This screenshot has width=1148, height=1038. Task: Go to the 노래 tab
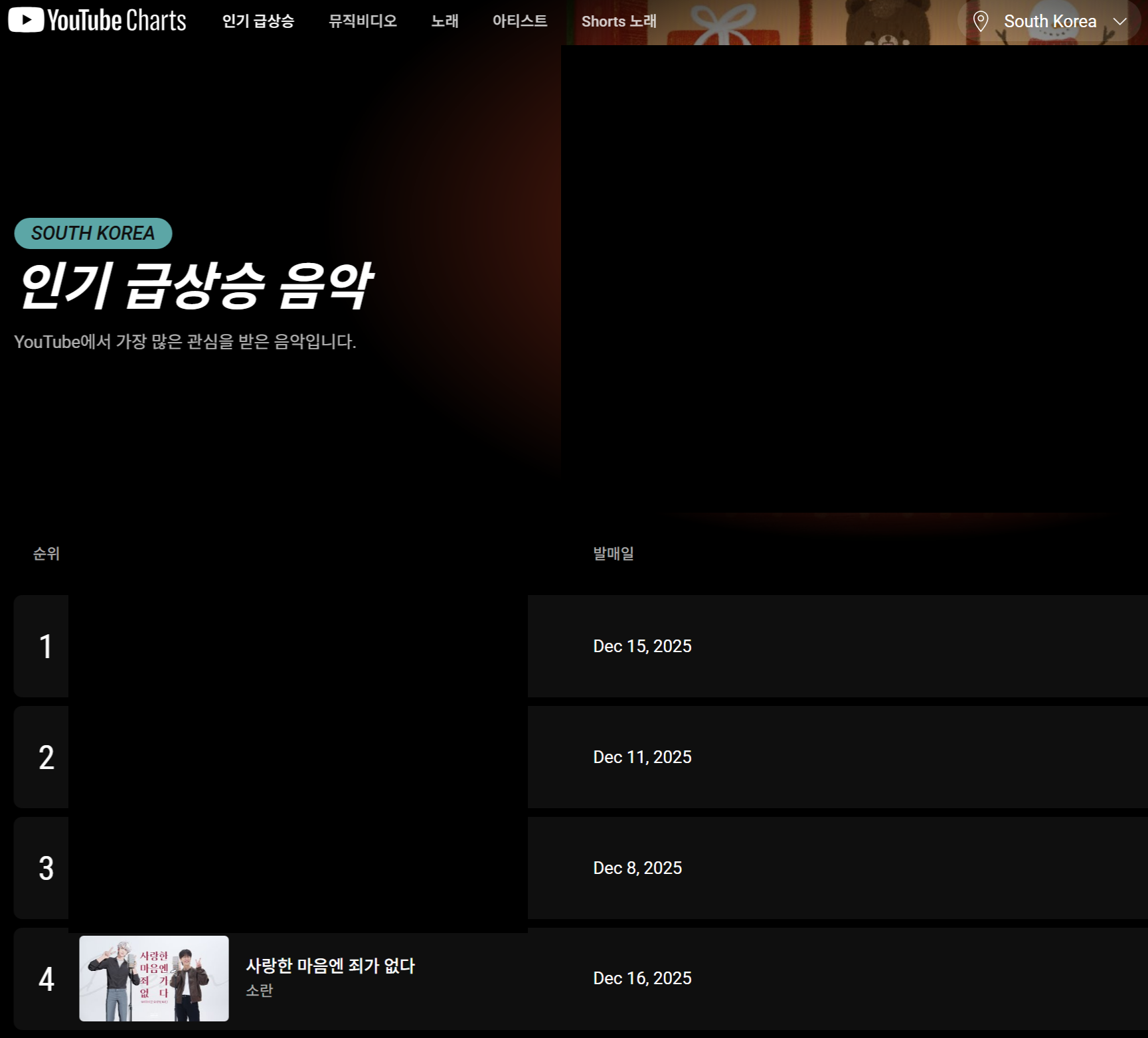pyautogui.click(x=444, y=21)
